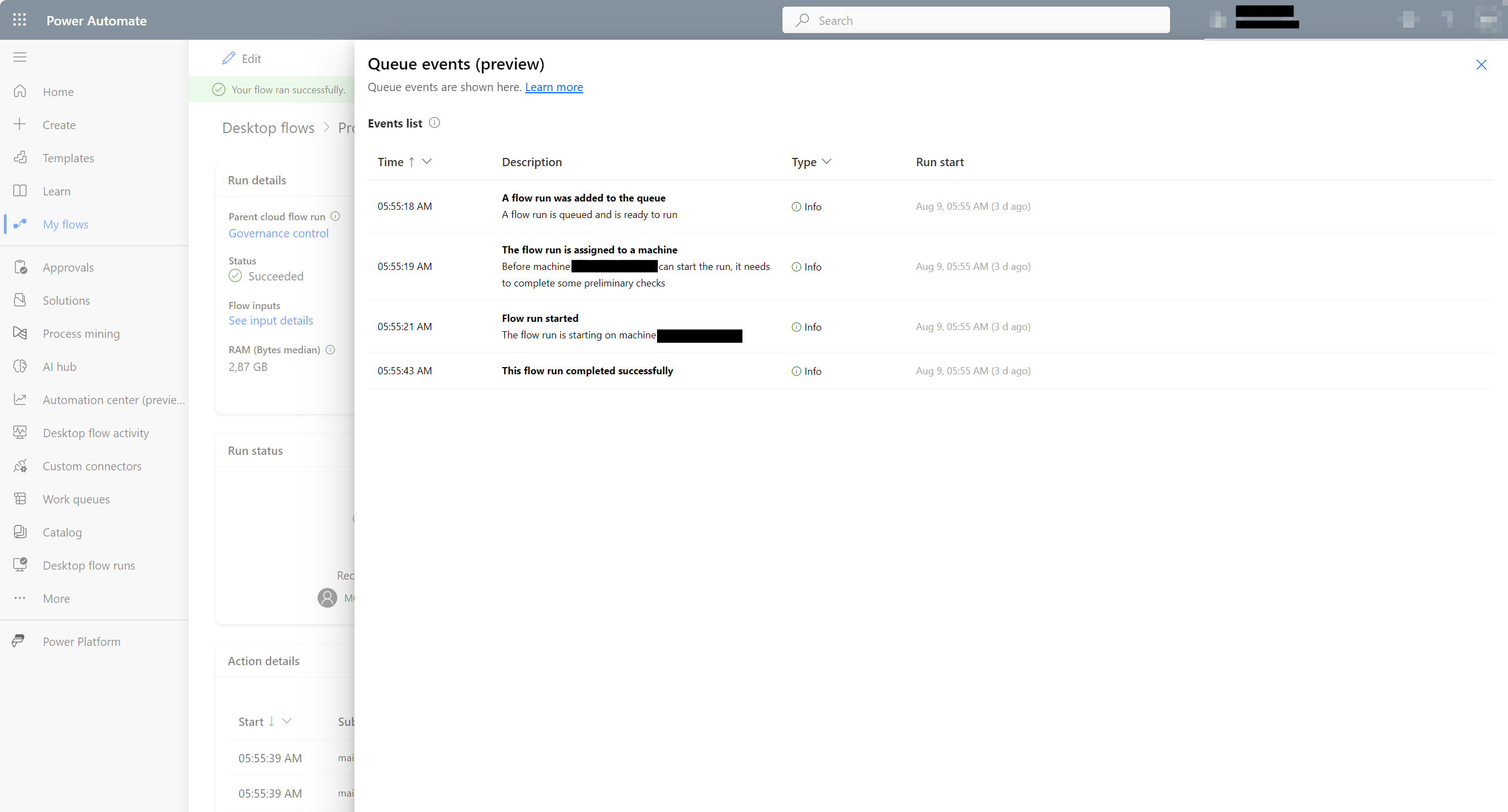Click the Desktop Flows breadcrumb tab
The width and height of the screenshot is (1508, 812).
pyautogui.click(x=268, y=127)
